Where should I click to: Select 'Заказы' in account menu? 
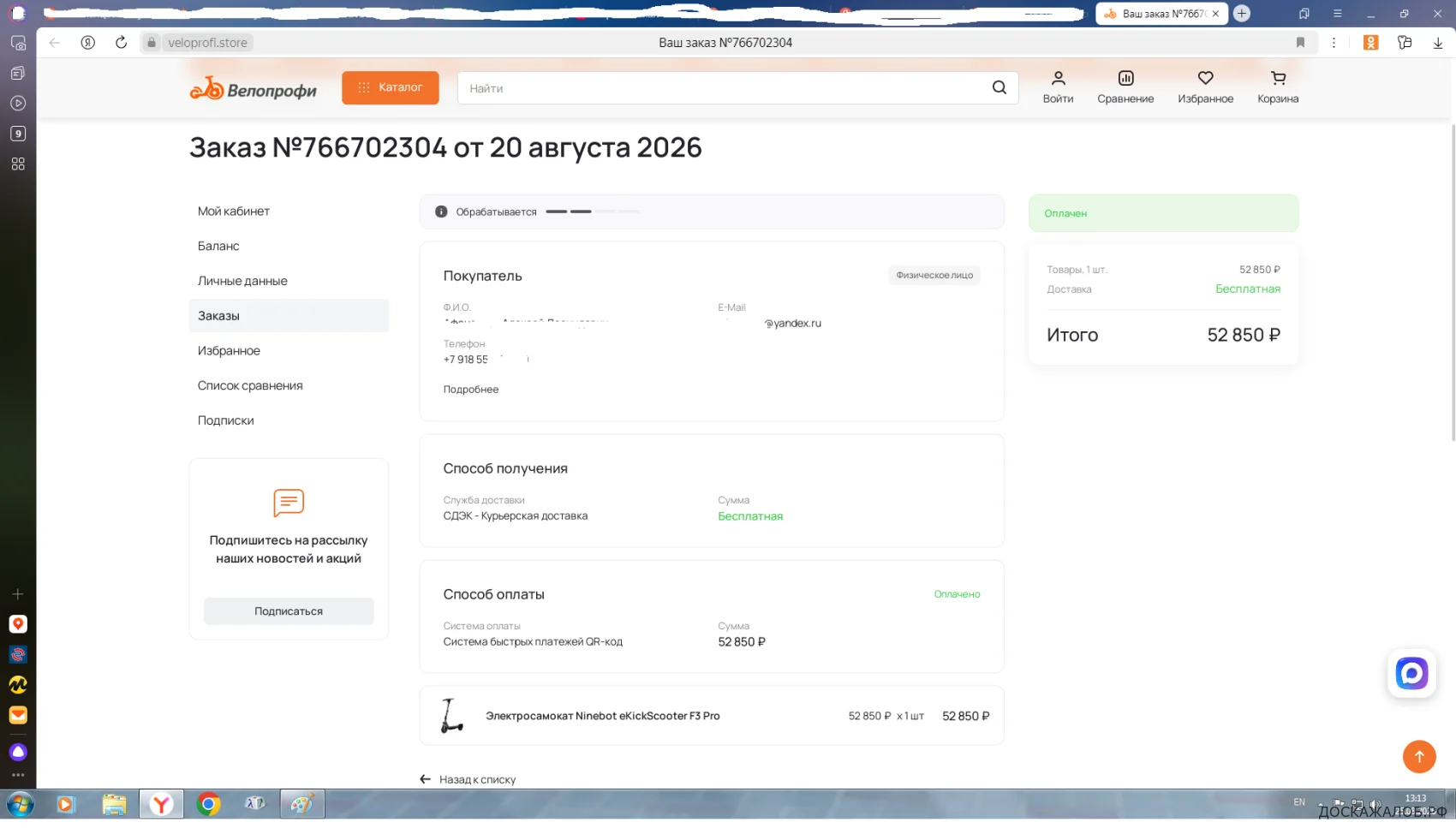pos(289,316)
